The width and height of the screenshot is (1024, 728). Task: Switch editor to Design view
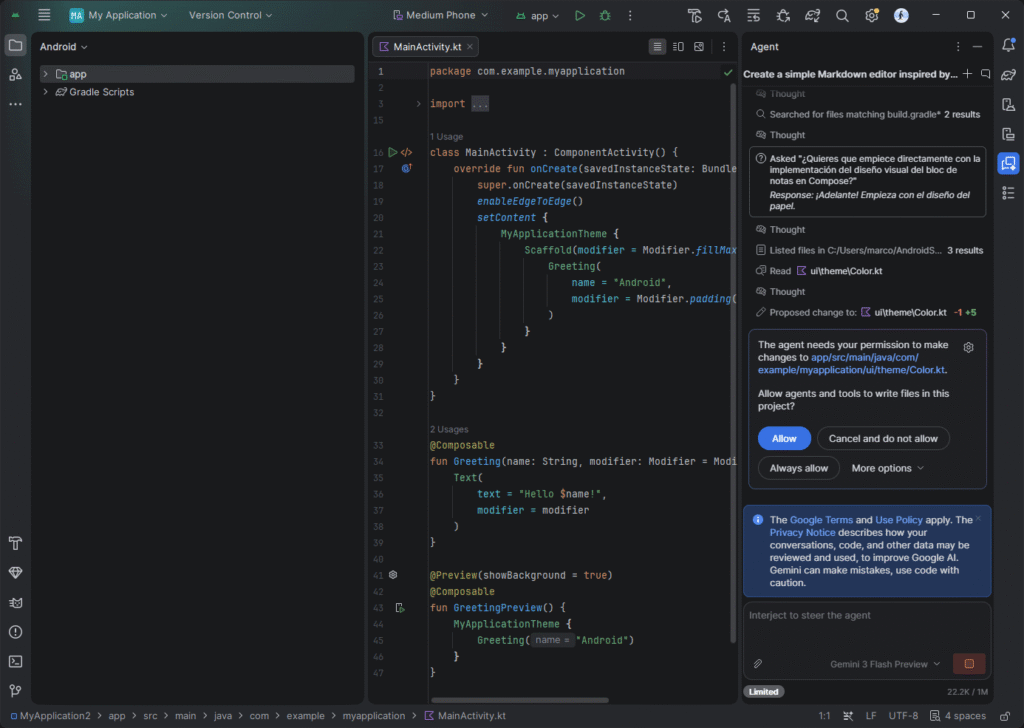699,46
